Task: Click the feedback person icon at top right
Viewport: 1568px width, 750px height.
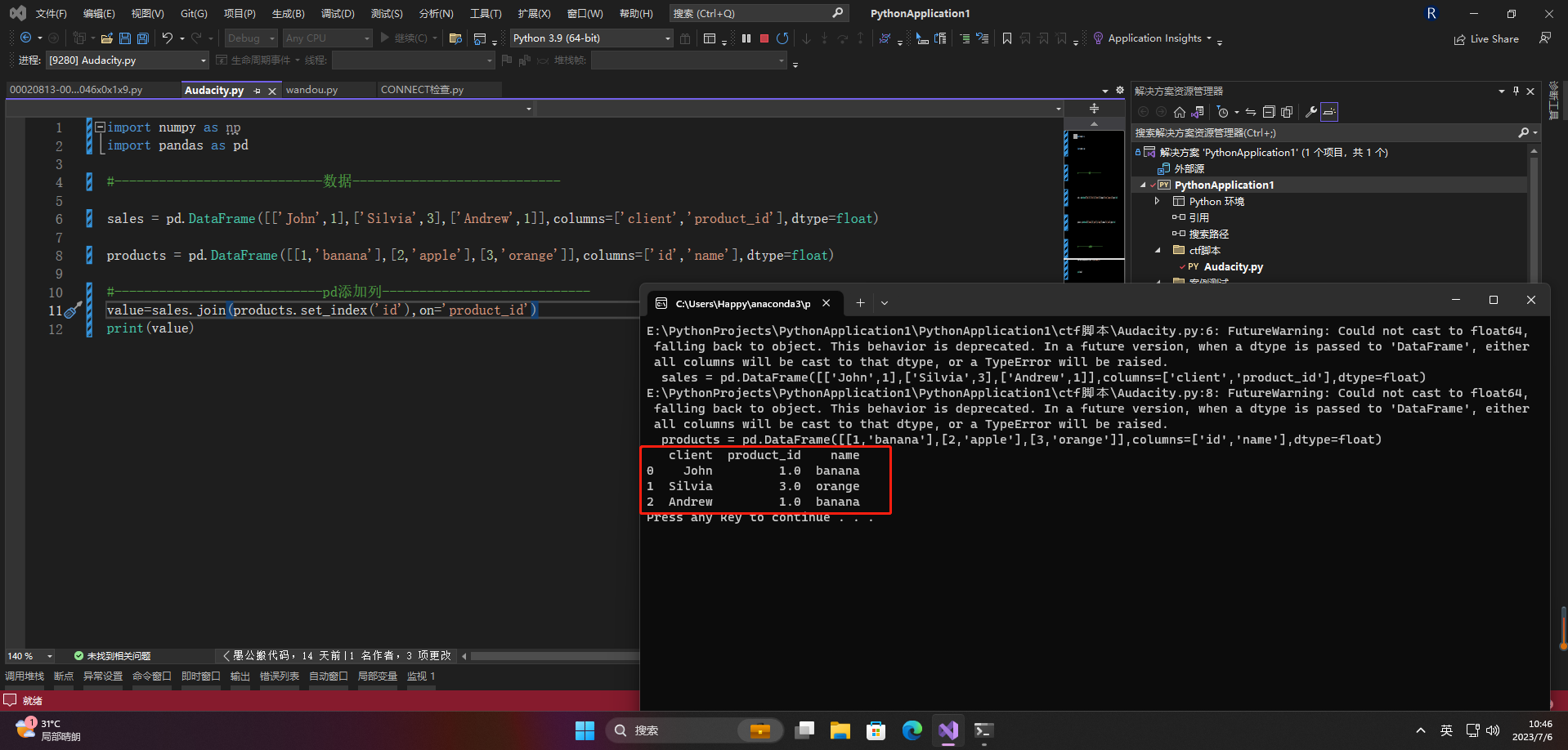Action: tap(1545, 38)
